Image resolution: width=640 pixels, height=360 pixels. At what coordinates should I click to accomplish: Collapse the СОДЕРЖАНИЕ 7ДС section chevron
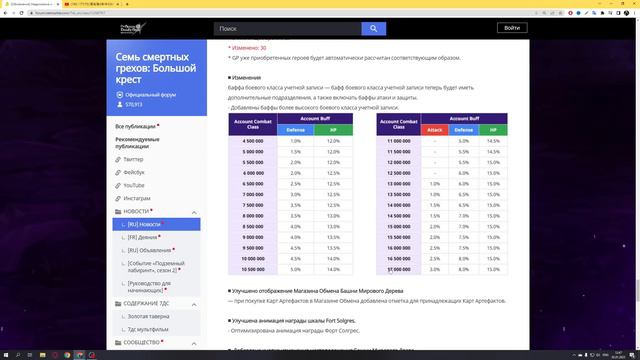click(x=194, y=304)
